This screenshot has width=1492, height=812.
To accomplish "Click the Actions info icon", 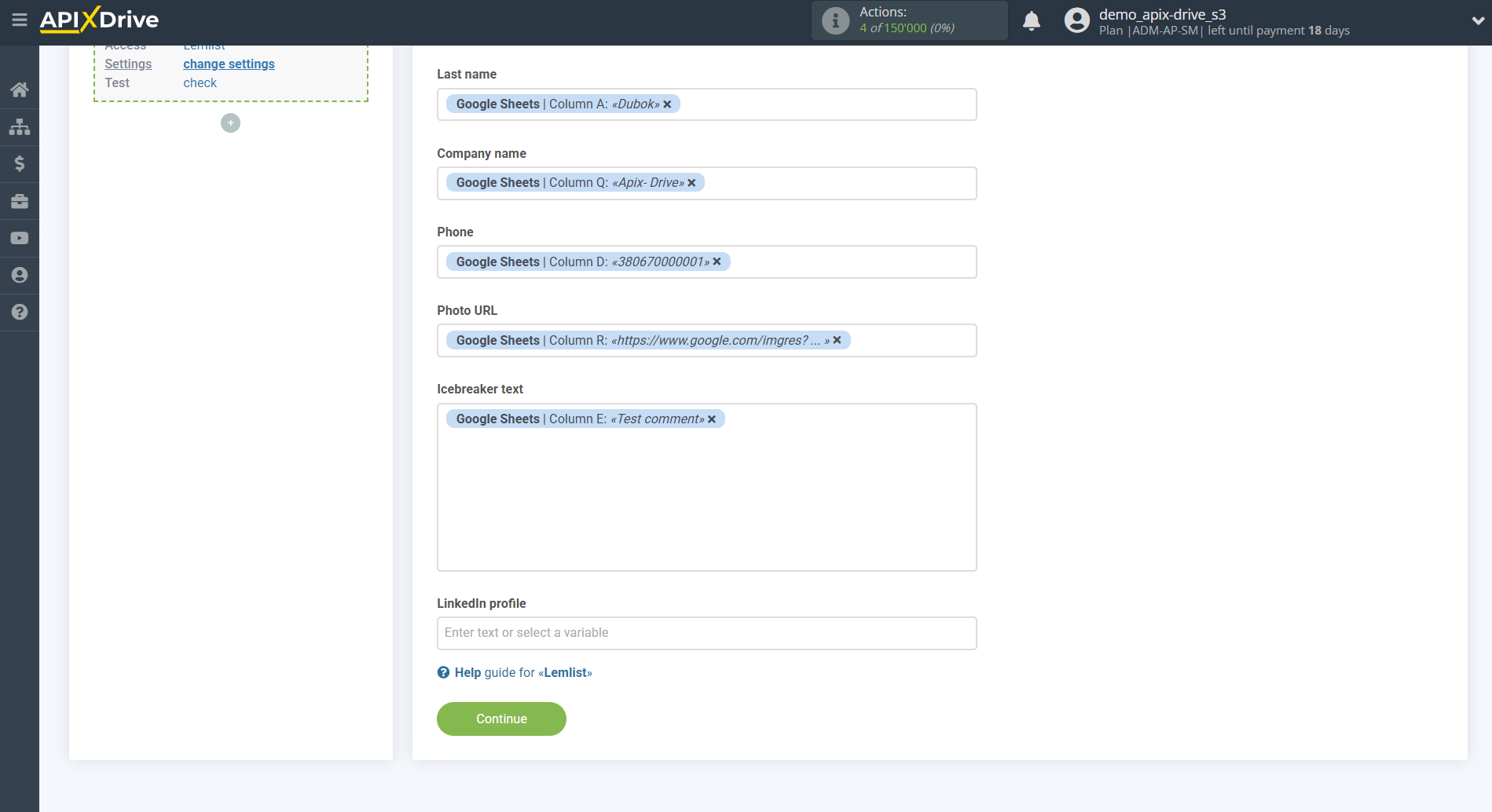I will click(x=835, y=20).
